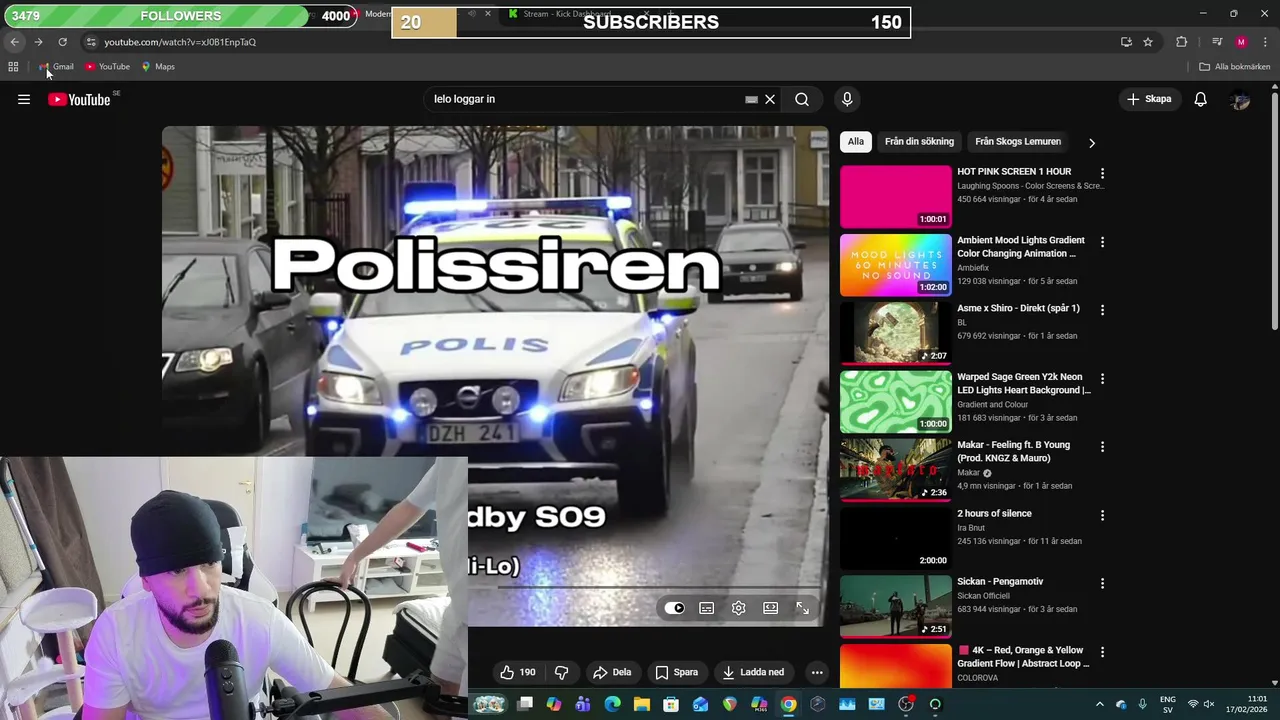Open Microsoft Edge from taskbar
This screenshot has height=720, width=1280.
(x=613, y=704)
